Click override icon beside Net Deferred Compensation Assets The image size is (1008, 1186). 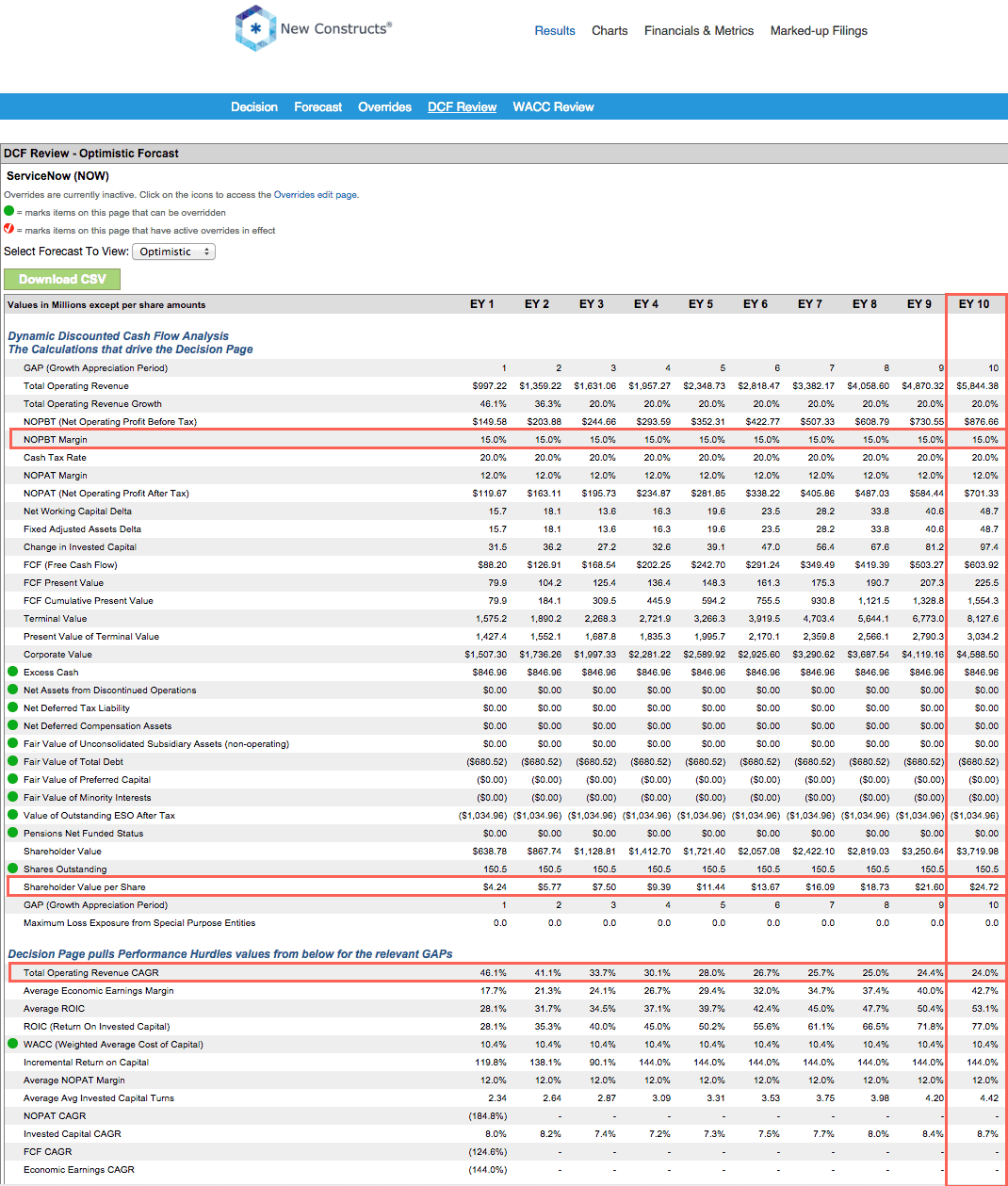point(13,725)
